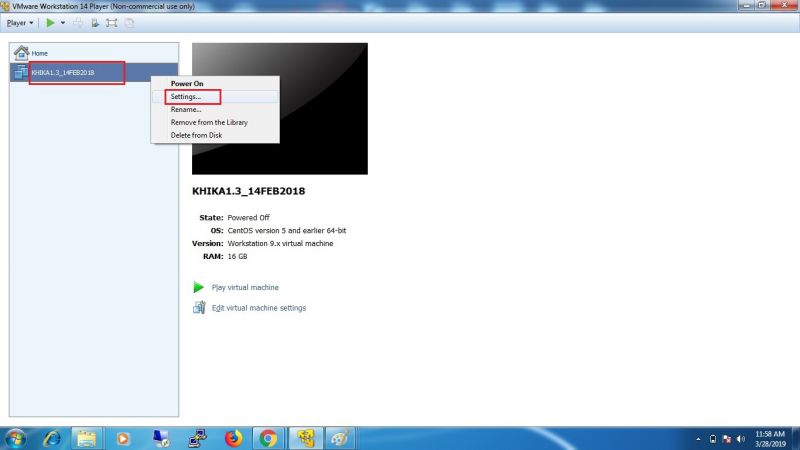Viewport: 800px width, 450px height.
Task: Choose Power On in the context menu
Action: click(215, 83)
